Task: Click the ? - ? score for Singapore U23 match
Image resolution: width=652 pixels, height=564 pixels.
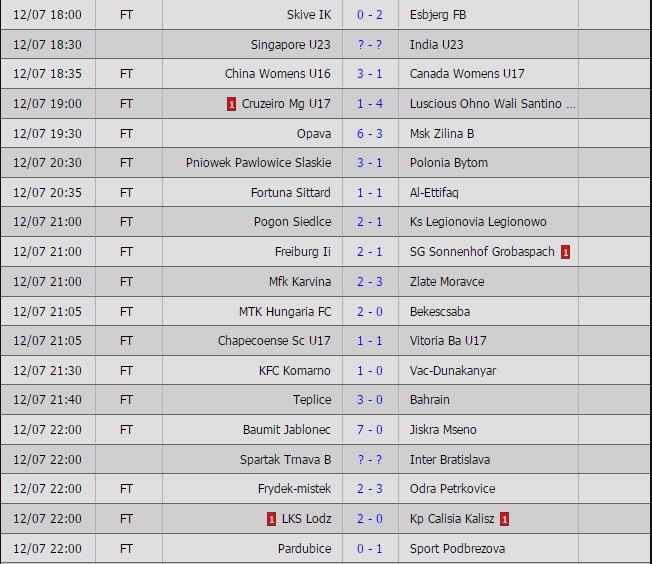Action: pos(369,45)
